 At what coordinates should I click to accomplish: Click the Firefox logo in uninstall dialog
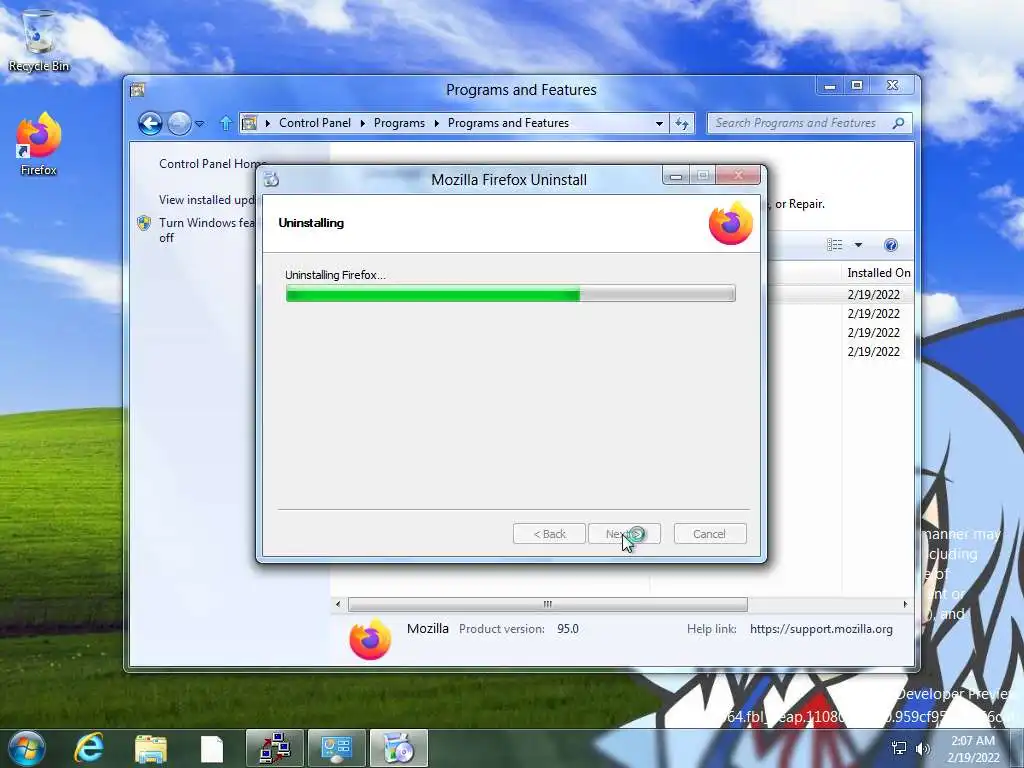point(731,223)
